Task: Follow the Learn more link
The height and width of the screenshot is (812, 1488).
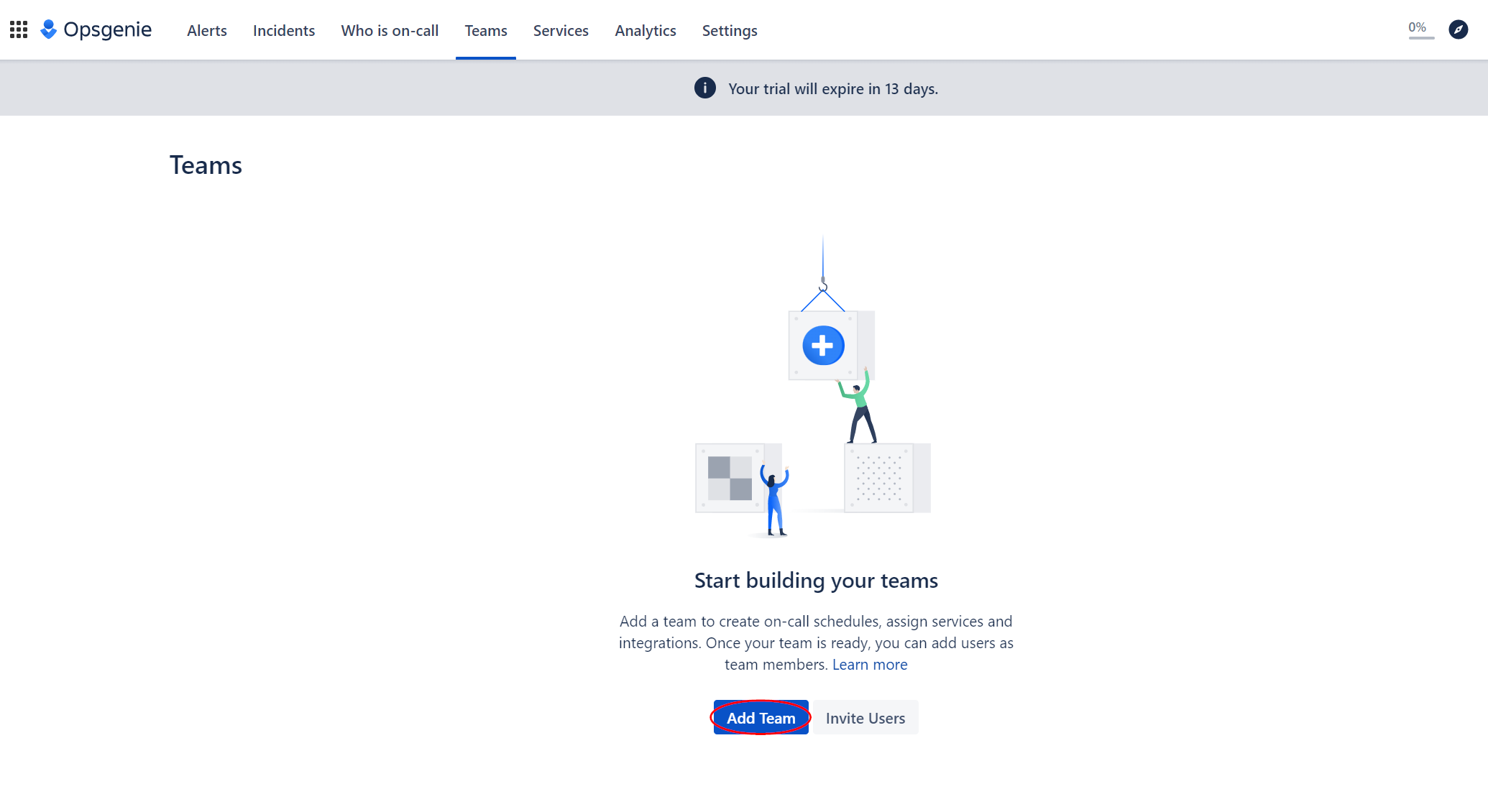Action: [x=869, y=664]
